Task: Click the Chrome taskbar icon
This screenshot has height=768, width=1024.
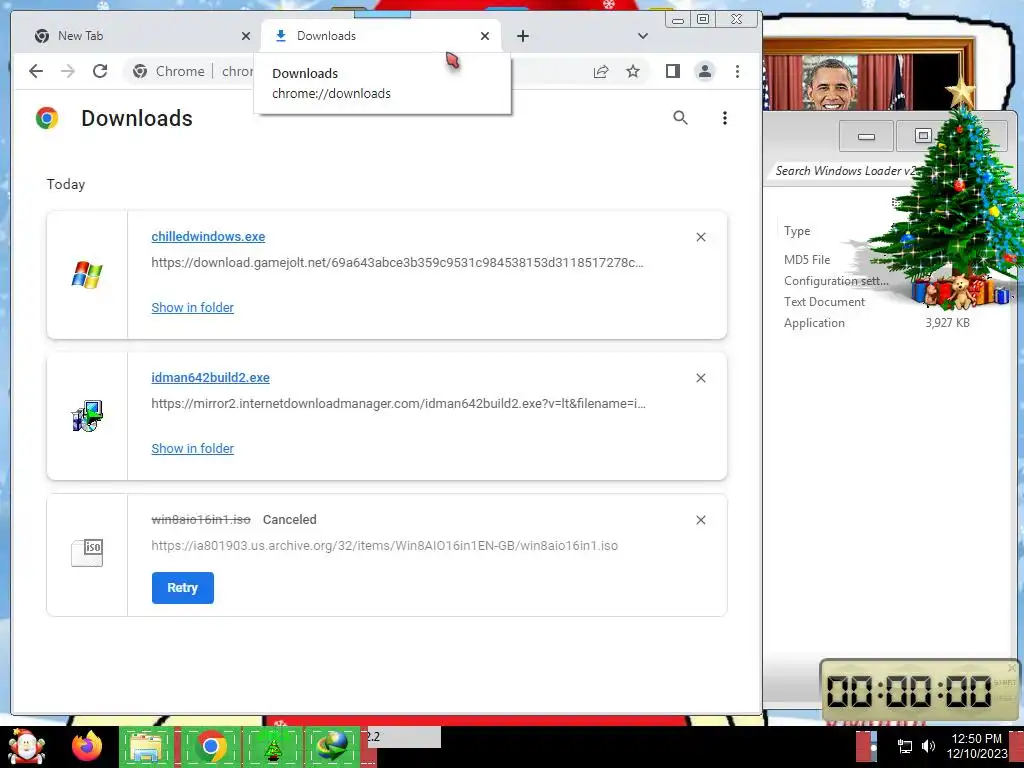Action: pyautogui.click(x=210, y=746)
